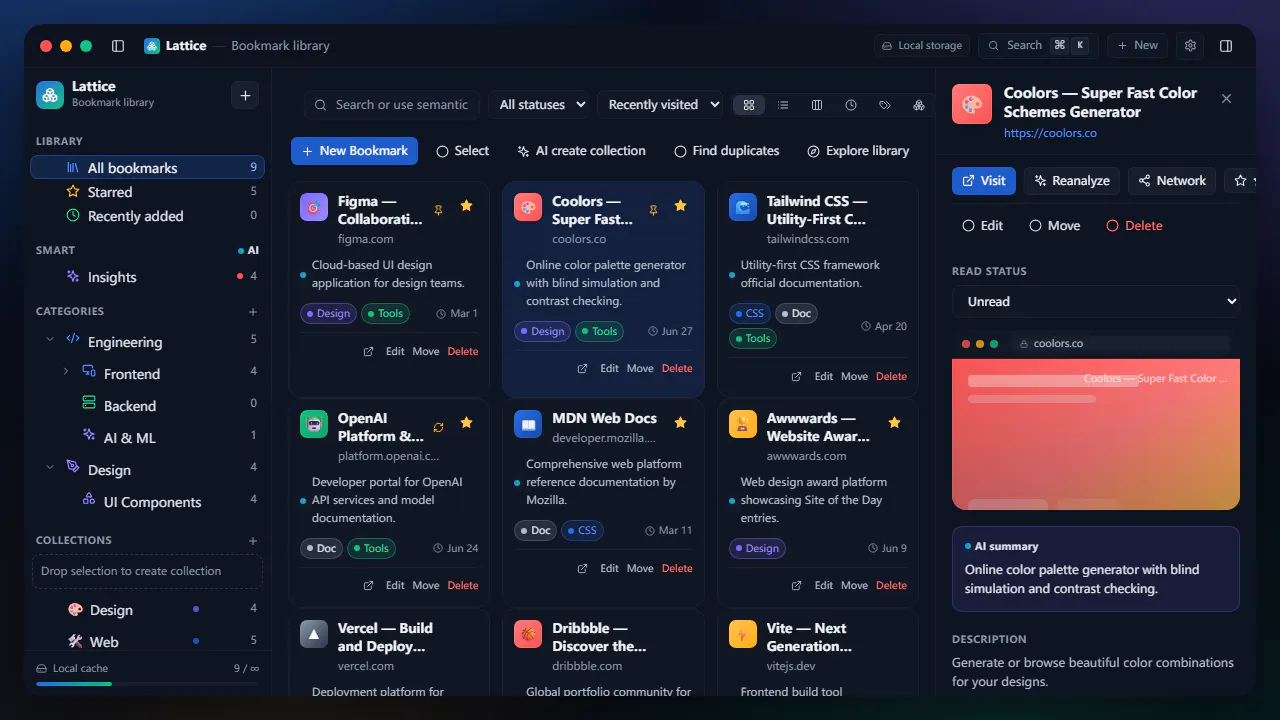This screenshot has height=720, width=1280.
Task: Click New Bookmark button
Action: 354,151
